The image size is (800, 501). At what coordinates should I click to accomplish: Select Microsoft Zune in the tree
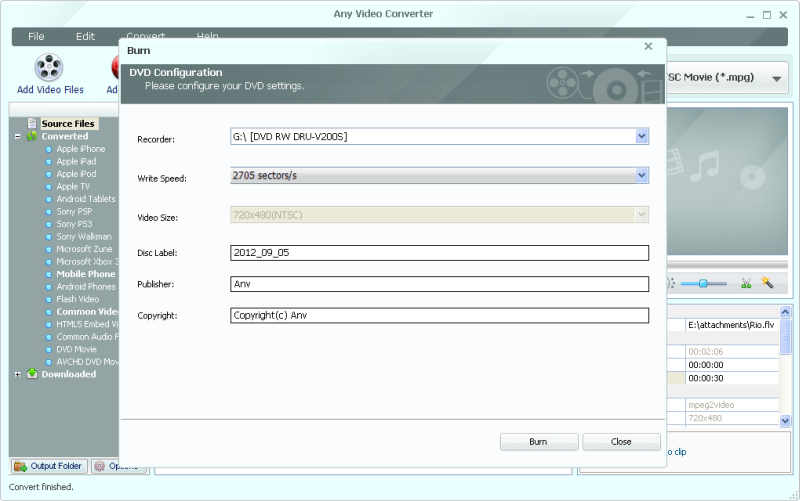(84, 249)
